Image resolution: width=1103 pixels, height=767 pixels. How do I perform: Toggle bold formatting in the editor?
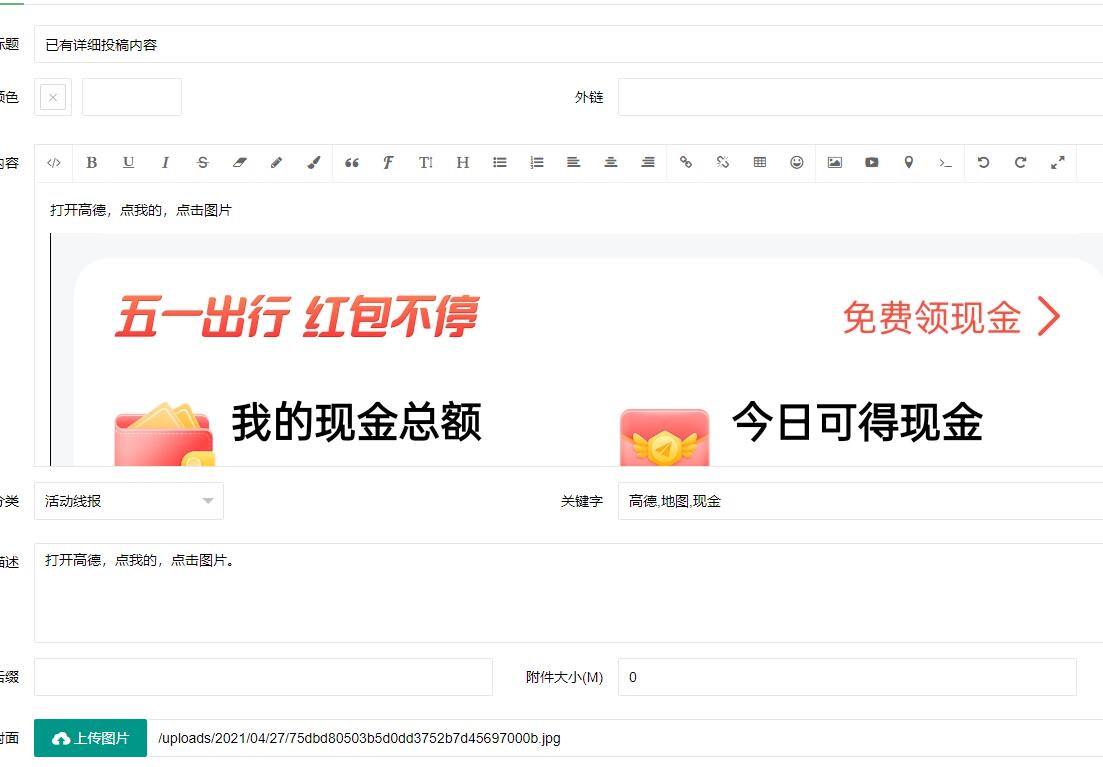click(91, 162)
